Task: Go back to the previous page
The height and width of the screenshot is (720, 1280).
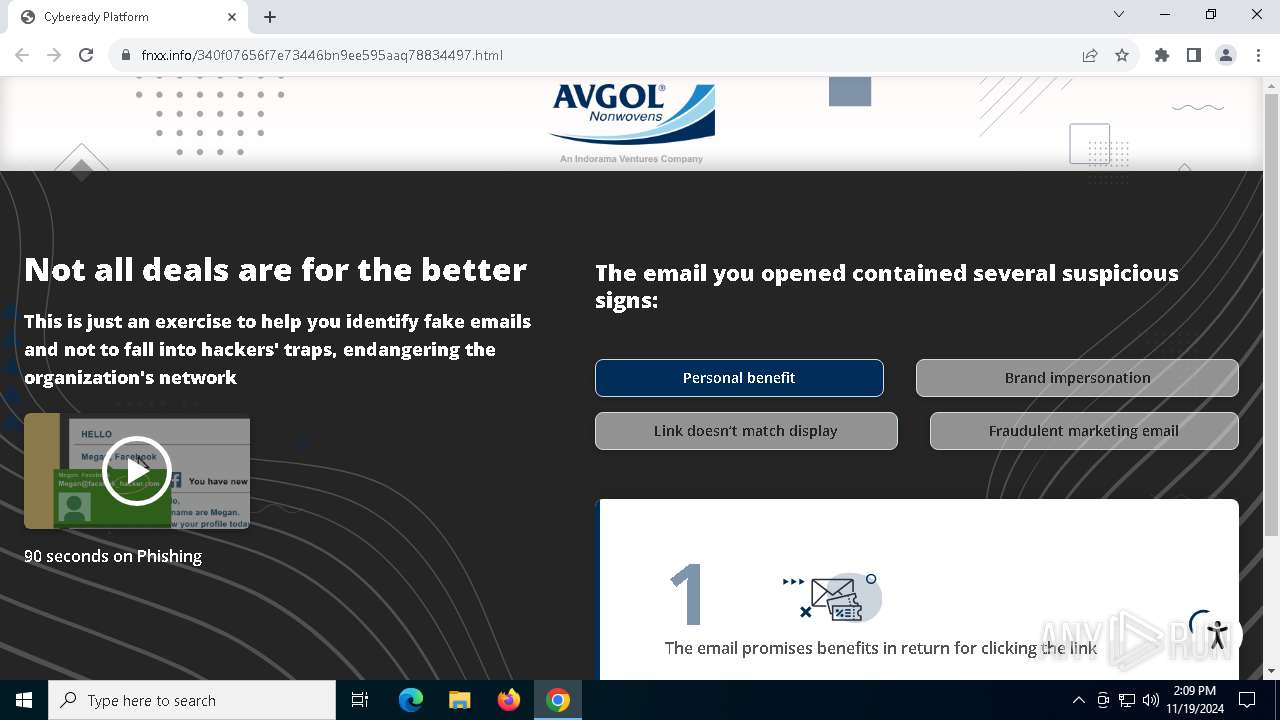Action: [22, 55]
